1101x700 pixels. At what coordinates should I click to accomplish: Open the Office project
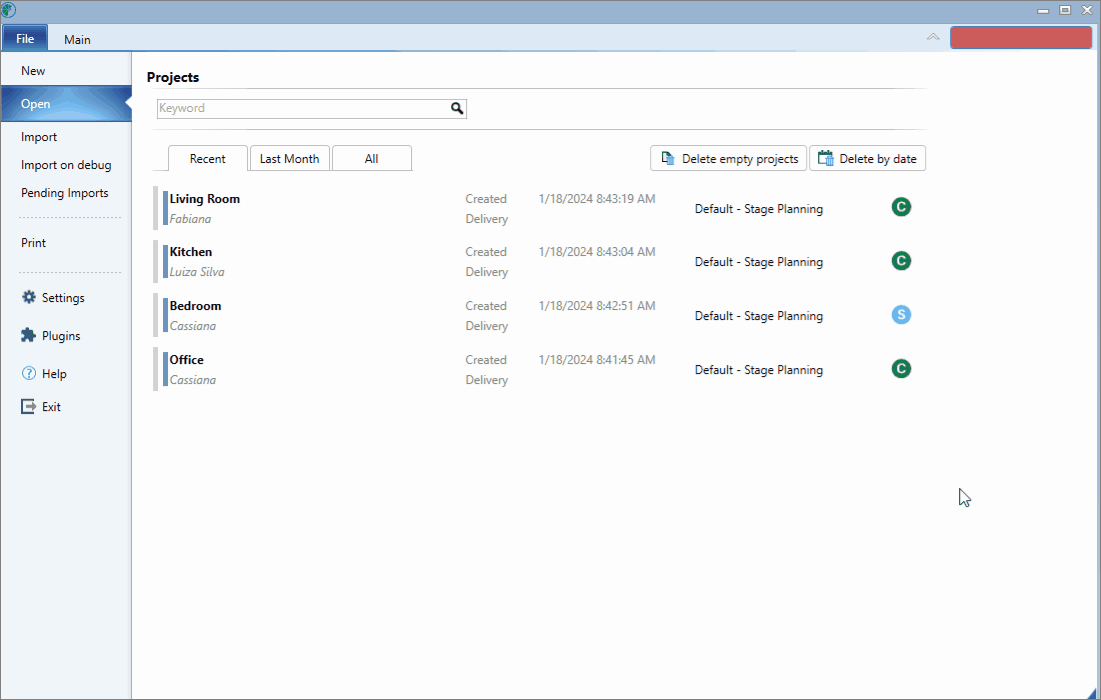[539, 369]
